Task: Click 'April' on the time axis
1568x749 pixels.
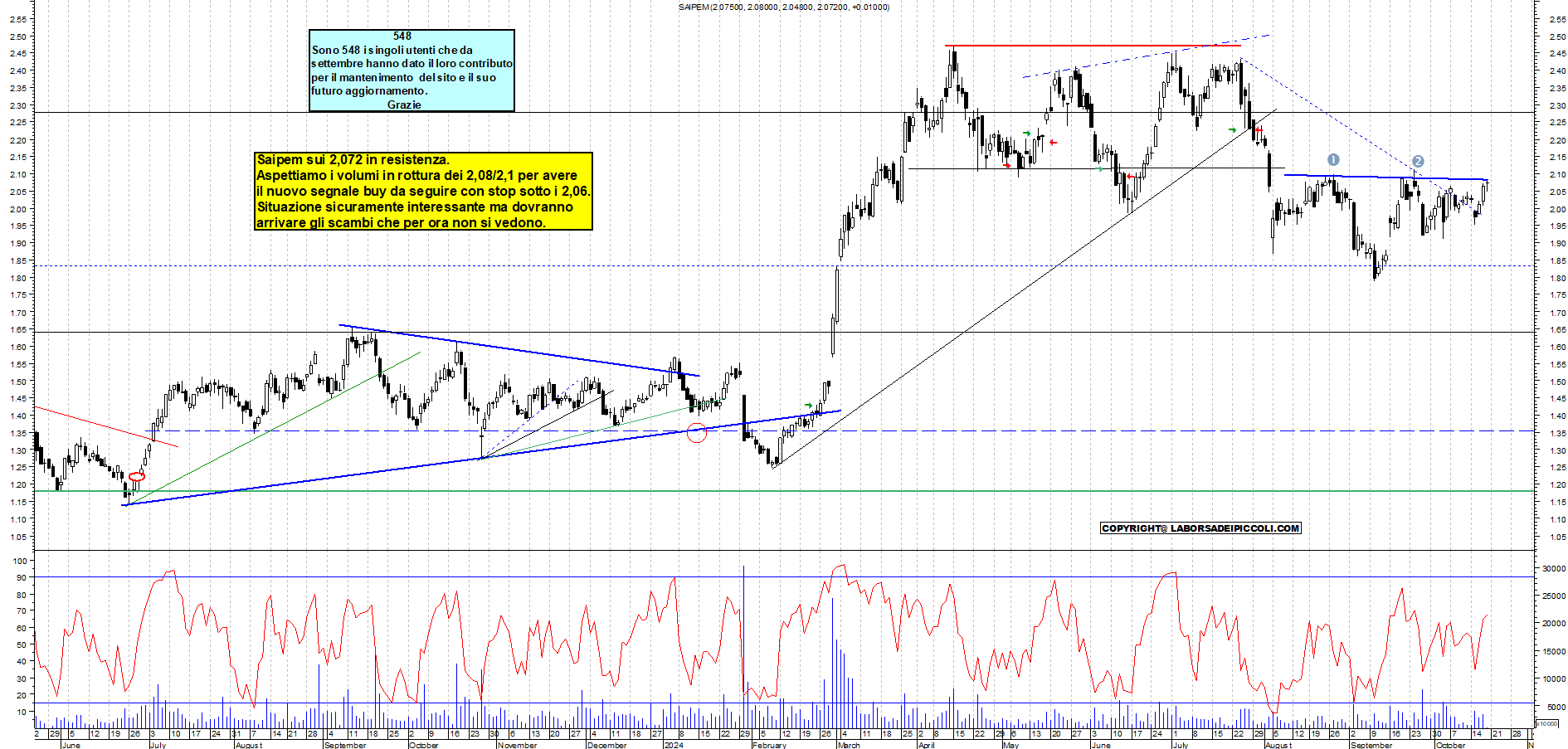Action: 926,745
